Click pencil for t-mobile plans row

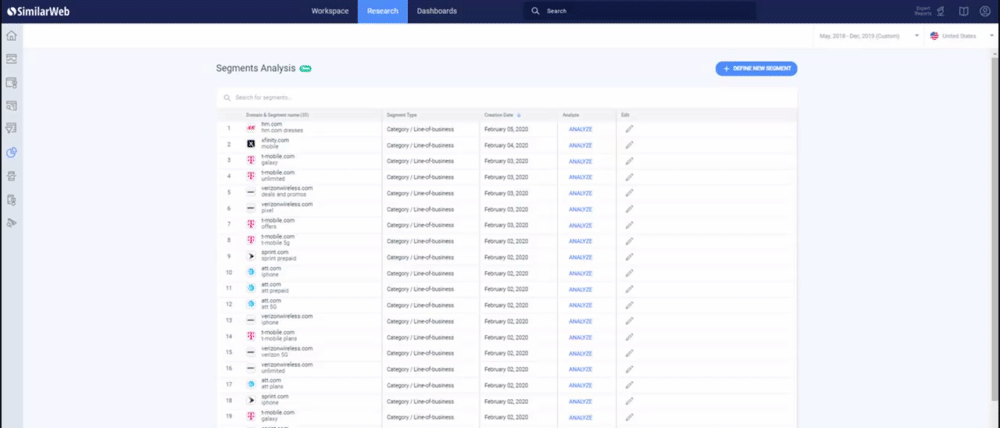[x=629, y=337]
